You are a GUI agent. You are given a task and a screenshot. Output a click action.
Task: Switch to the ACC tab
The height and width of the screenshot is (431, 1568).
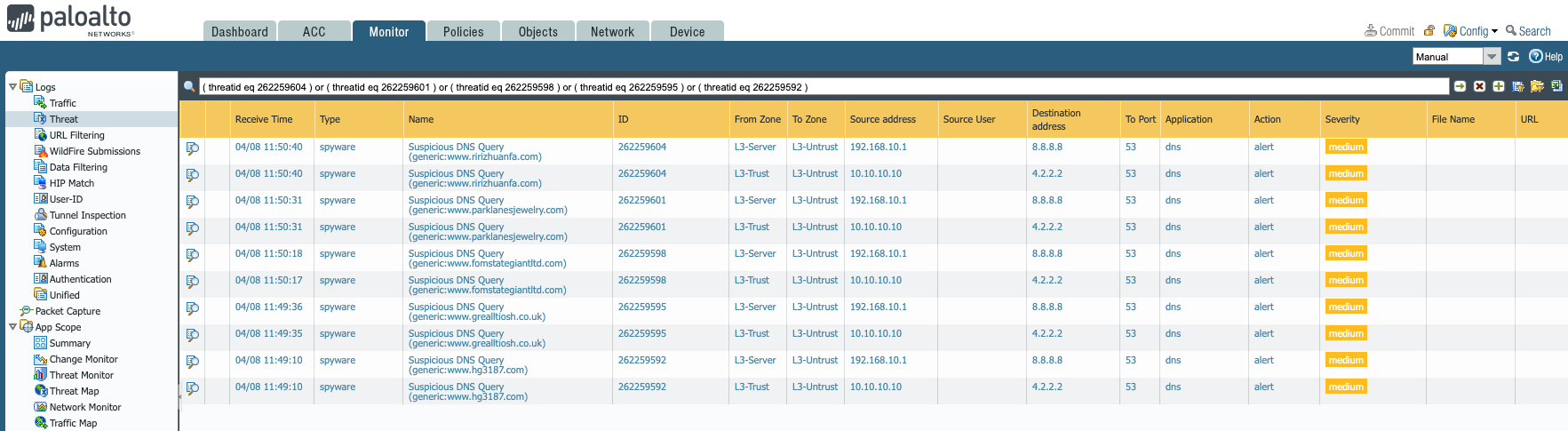point(314,31)
